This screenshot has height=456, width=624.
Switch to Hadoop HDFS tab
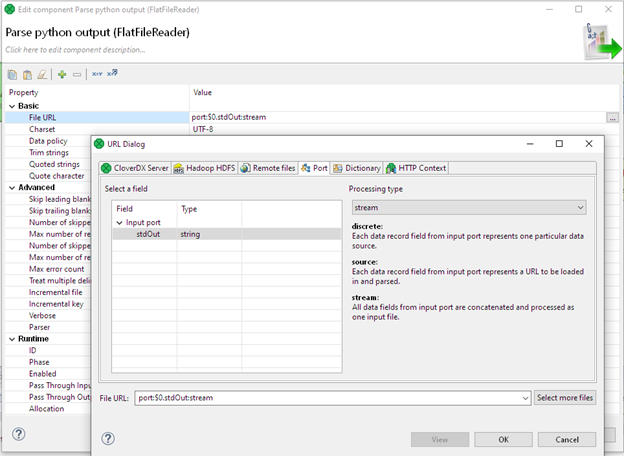(x=205, y=168)
